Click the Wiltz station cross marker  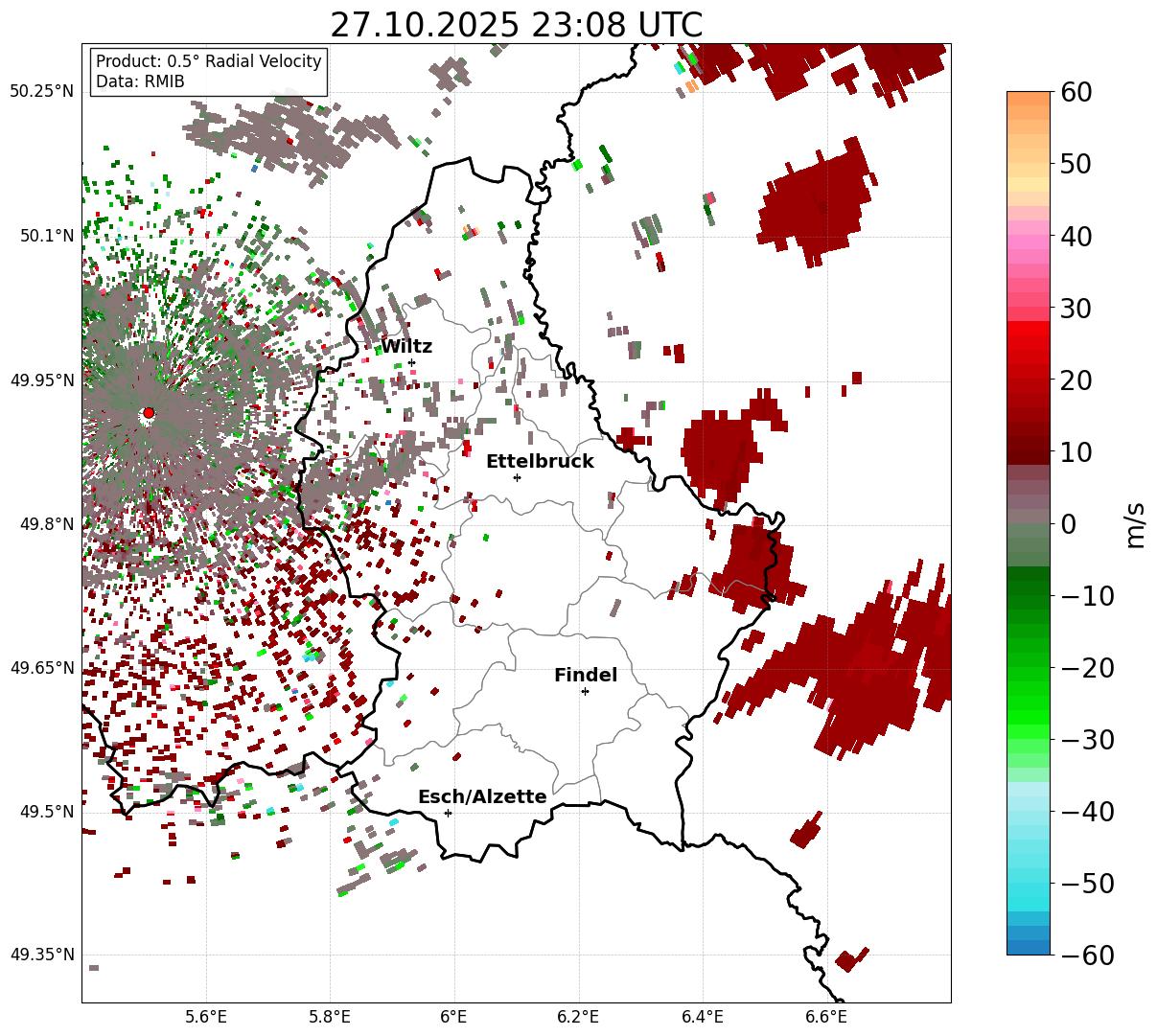(412, 362)
